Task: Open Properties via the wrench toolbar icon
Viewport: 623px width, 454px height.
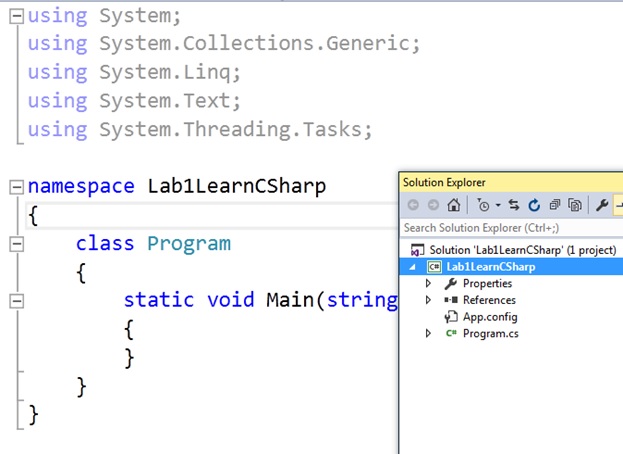Action: [602, 205]
